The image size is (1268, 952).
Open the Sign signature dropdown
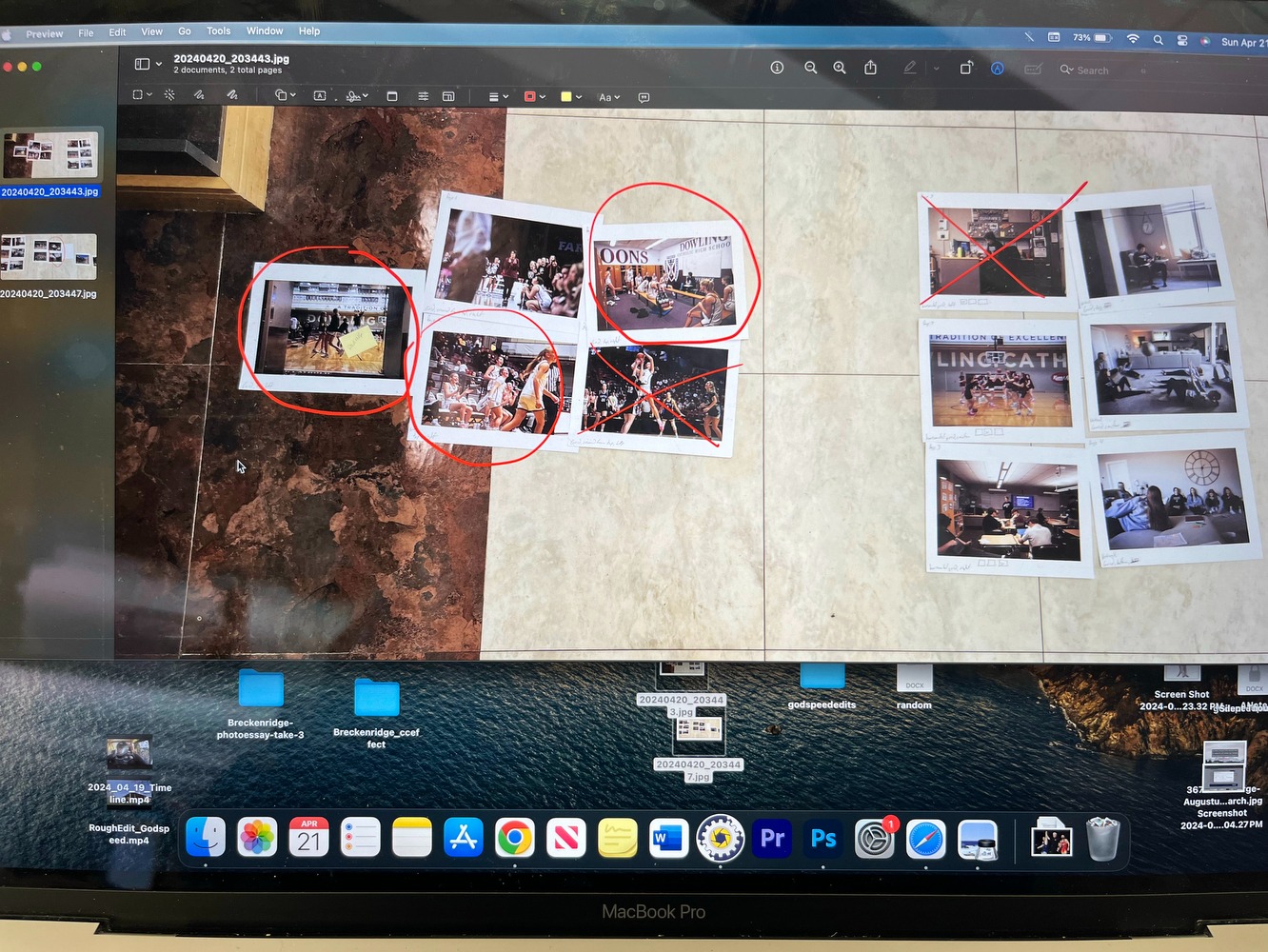click(x=357, y=96)
